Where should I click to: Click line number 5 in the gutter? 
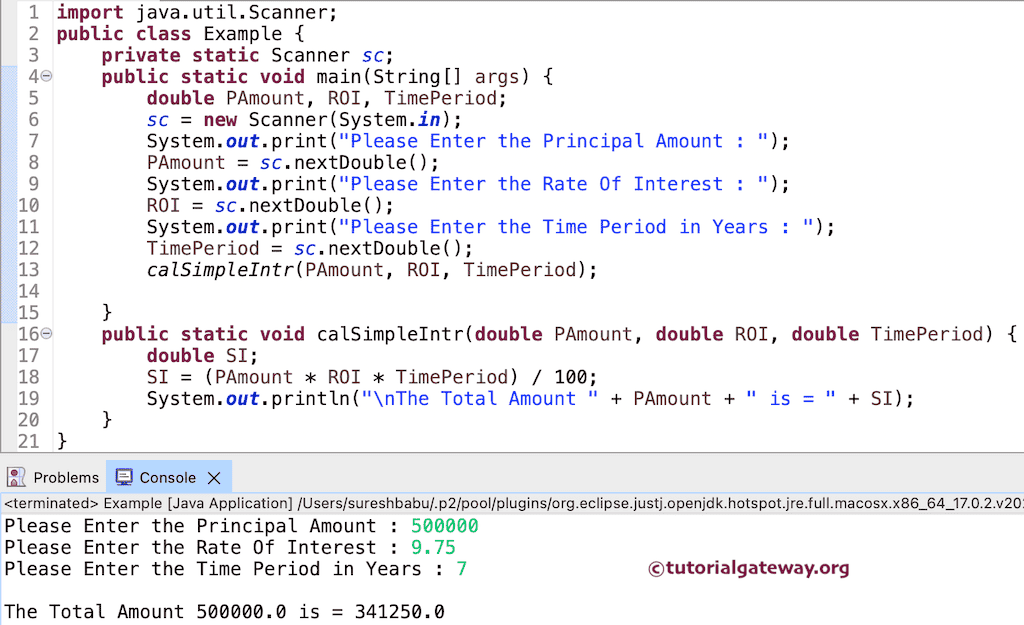coord(33,98)
